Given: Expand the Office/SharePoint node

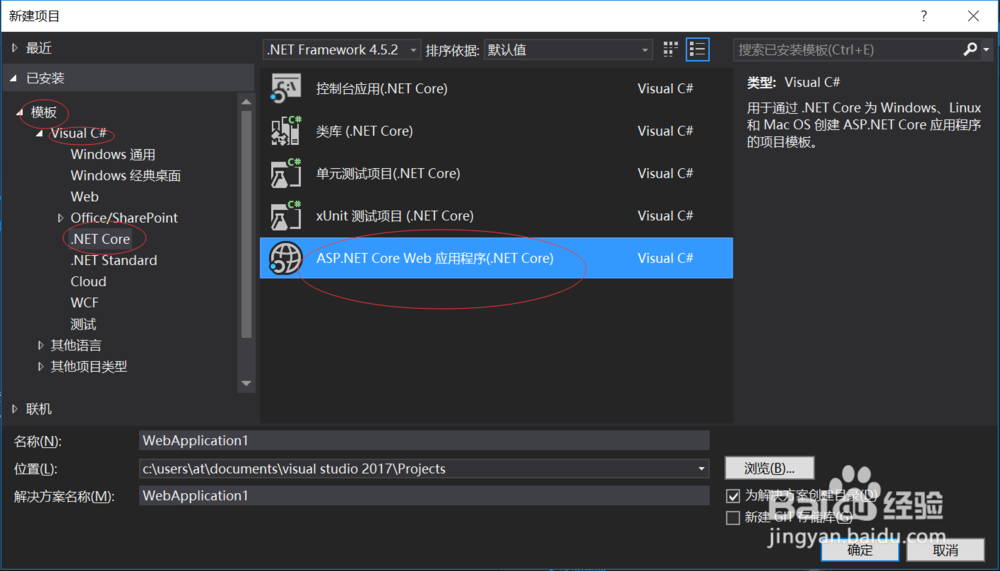Looking at the screenshot, I should pos(60,218).
